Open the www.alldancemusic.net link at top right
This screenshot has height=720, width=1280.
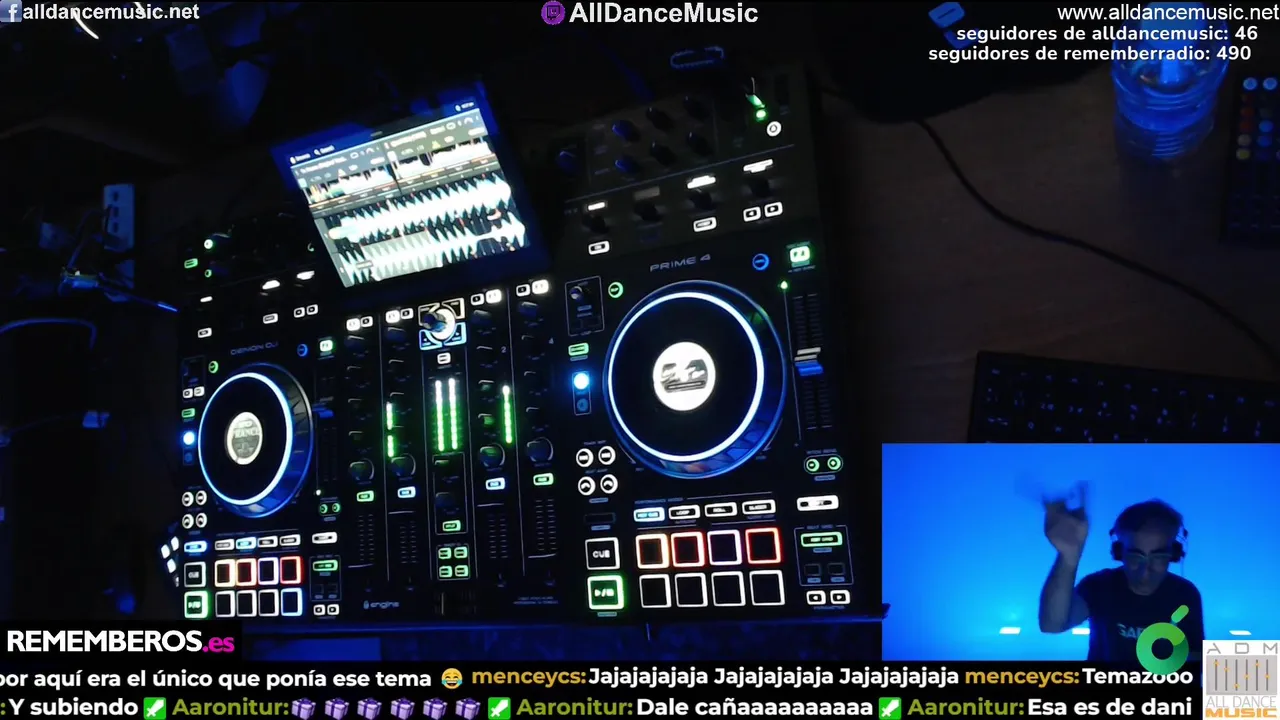pos(1168,12)
